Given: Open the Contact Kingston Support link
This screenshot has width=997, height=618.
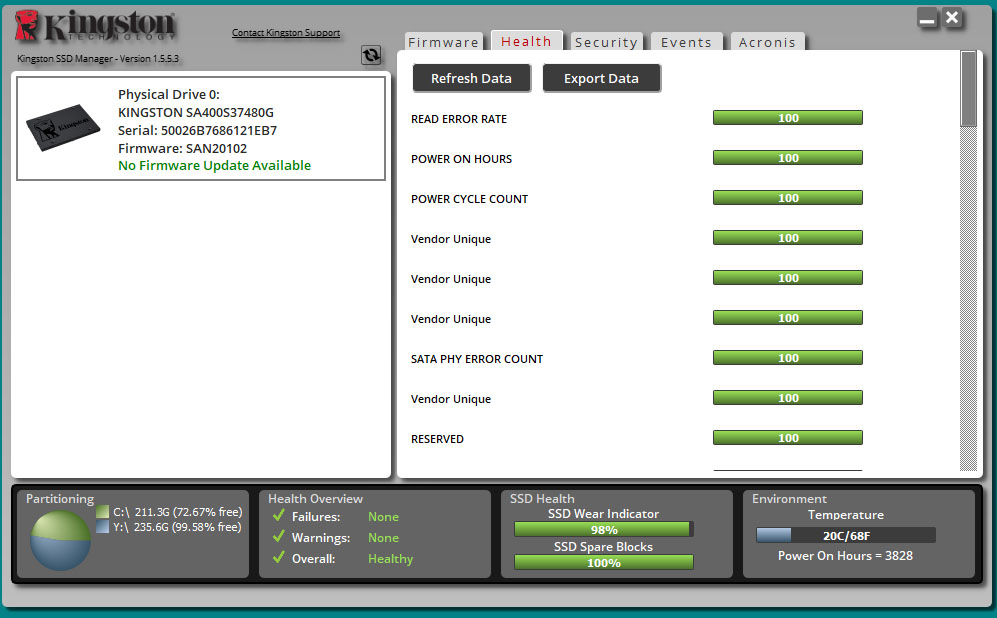Looking at the screenshot, I should [285, 32].
